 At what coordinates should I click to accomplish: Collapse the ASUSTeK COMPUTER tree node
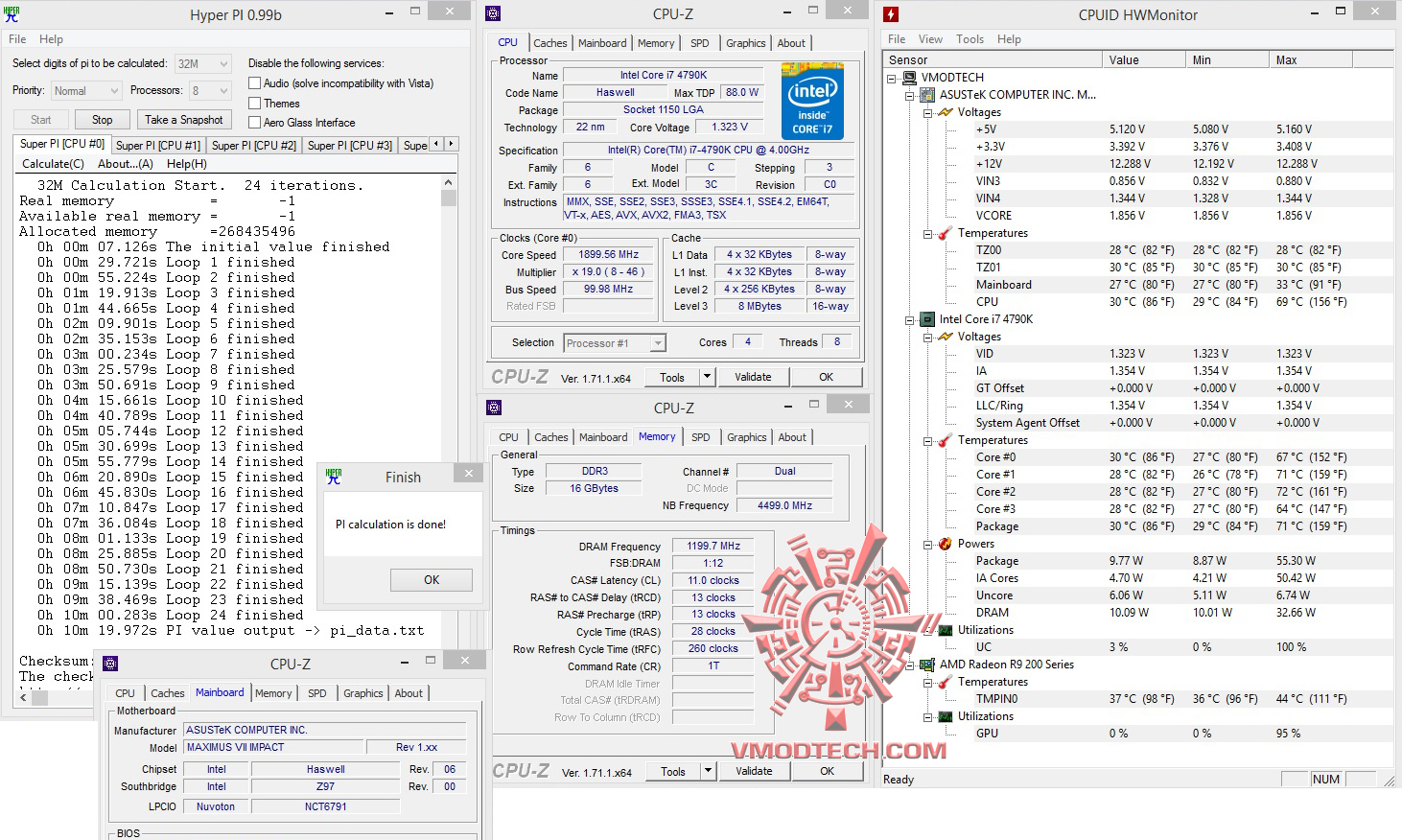tap(909, 95)
